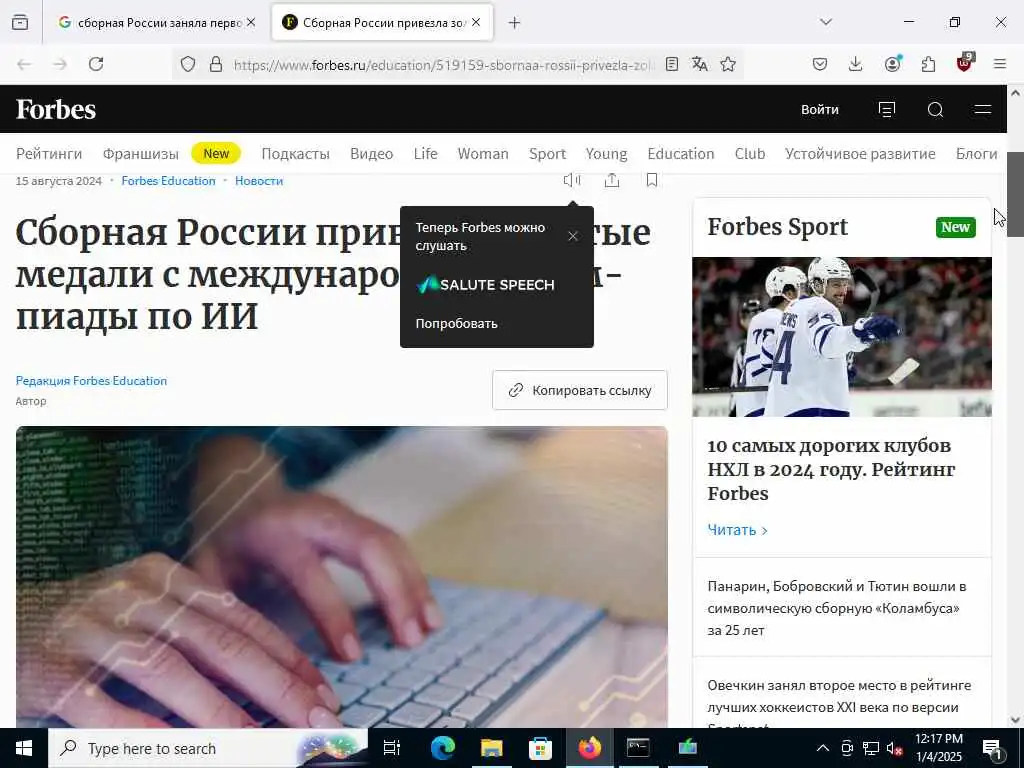This screenshot has height=768, width=1024.
Task: Open the news feed icon next to Войти
Action: [887, 109]
